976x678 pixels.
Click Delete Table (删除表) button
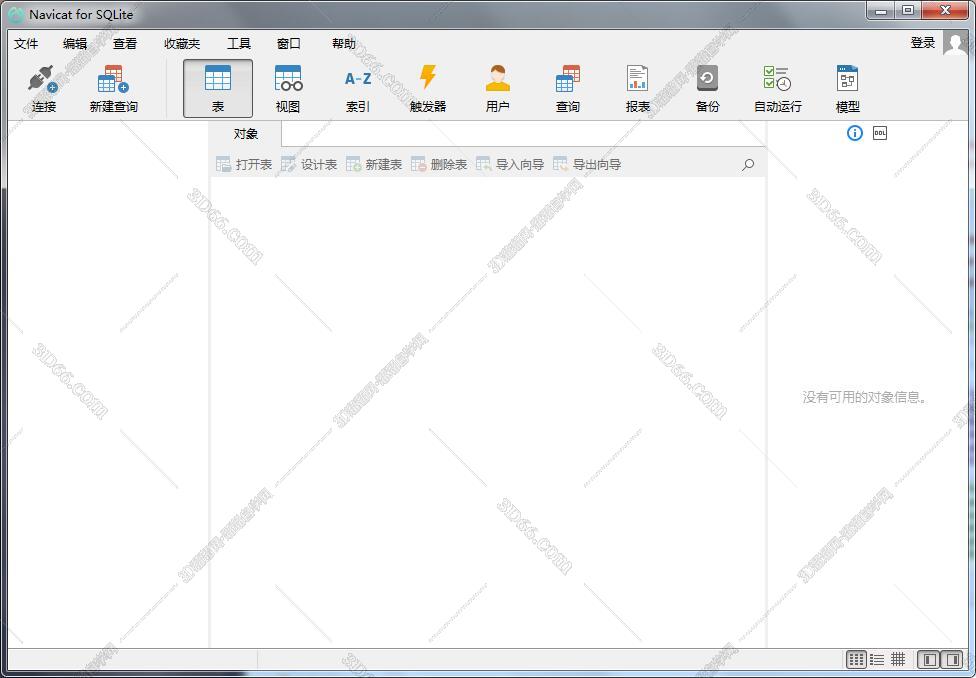tap(439, 164)
